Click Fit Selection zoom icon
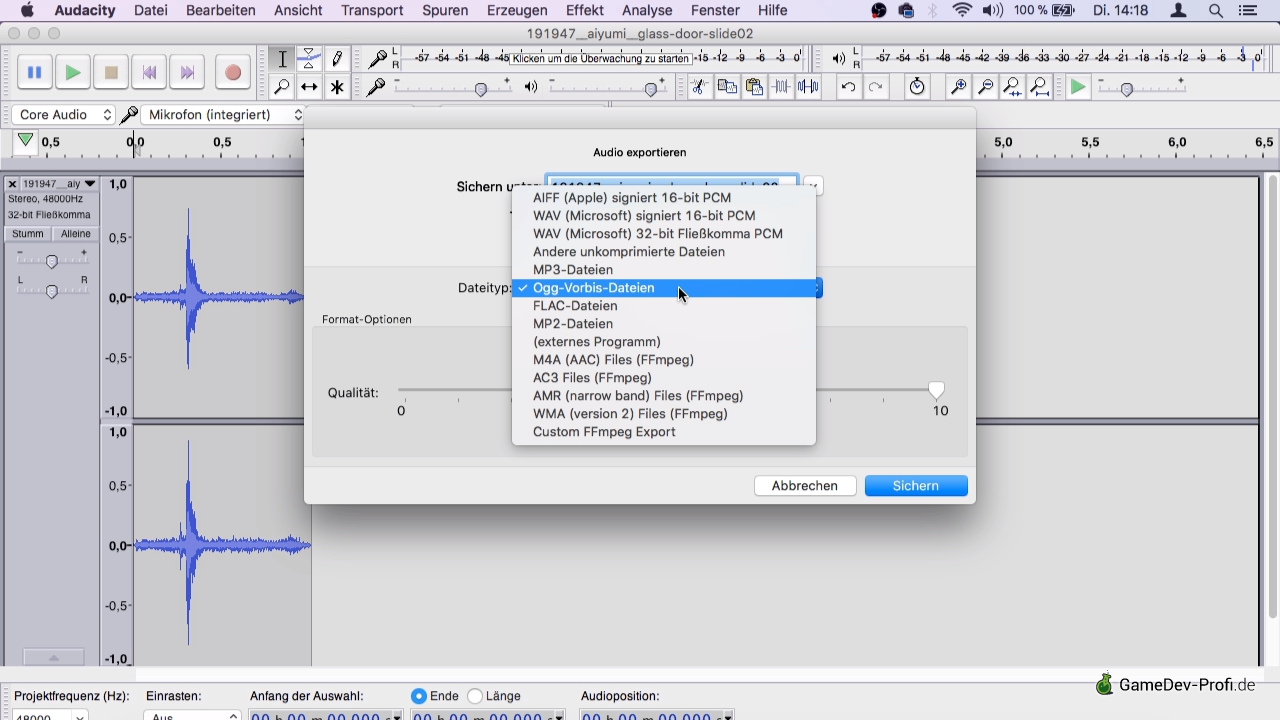Image resolution: width=1280 pixels, height=720 pixels. coord(1012,87)
